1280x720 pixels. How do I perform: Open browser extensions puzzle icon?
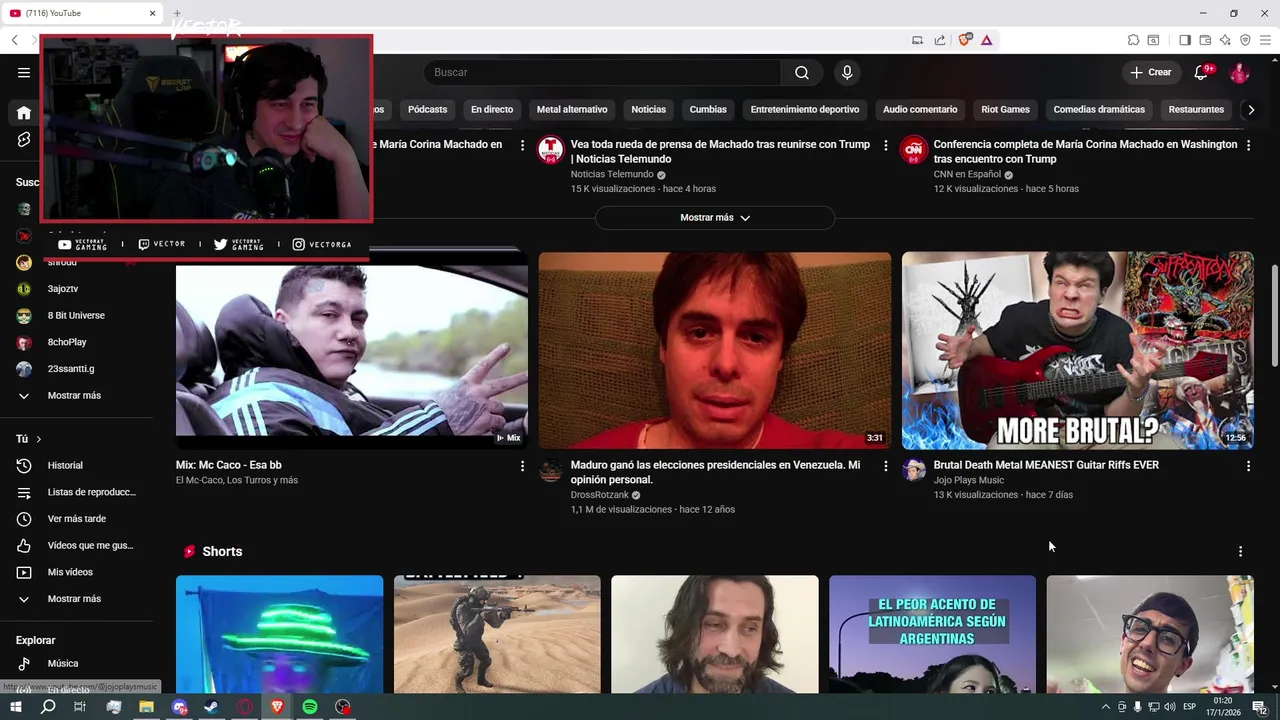click(1133, 40)
